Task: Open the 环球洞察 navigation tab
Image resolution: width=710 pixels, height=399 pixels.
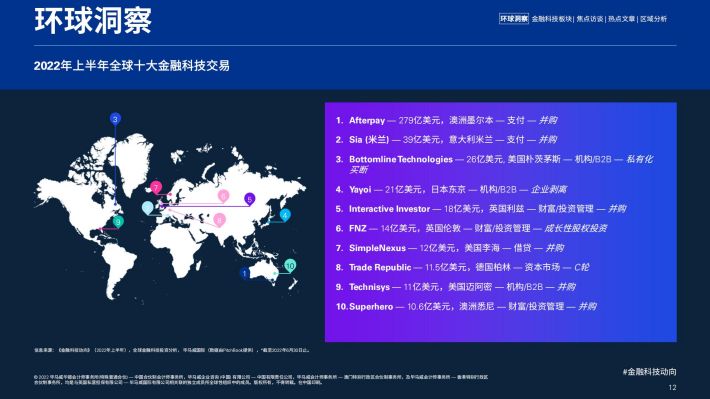Action: (x=514, y=19)
